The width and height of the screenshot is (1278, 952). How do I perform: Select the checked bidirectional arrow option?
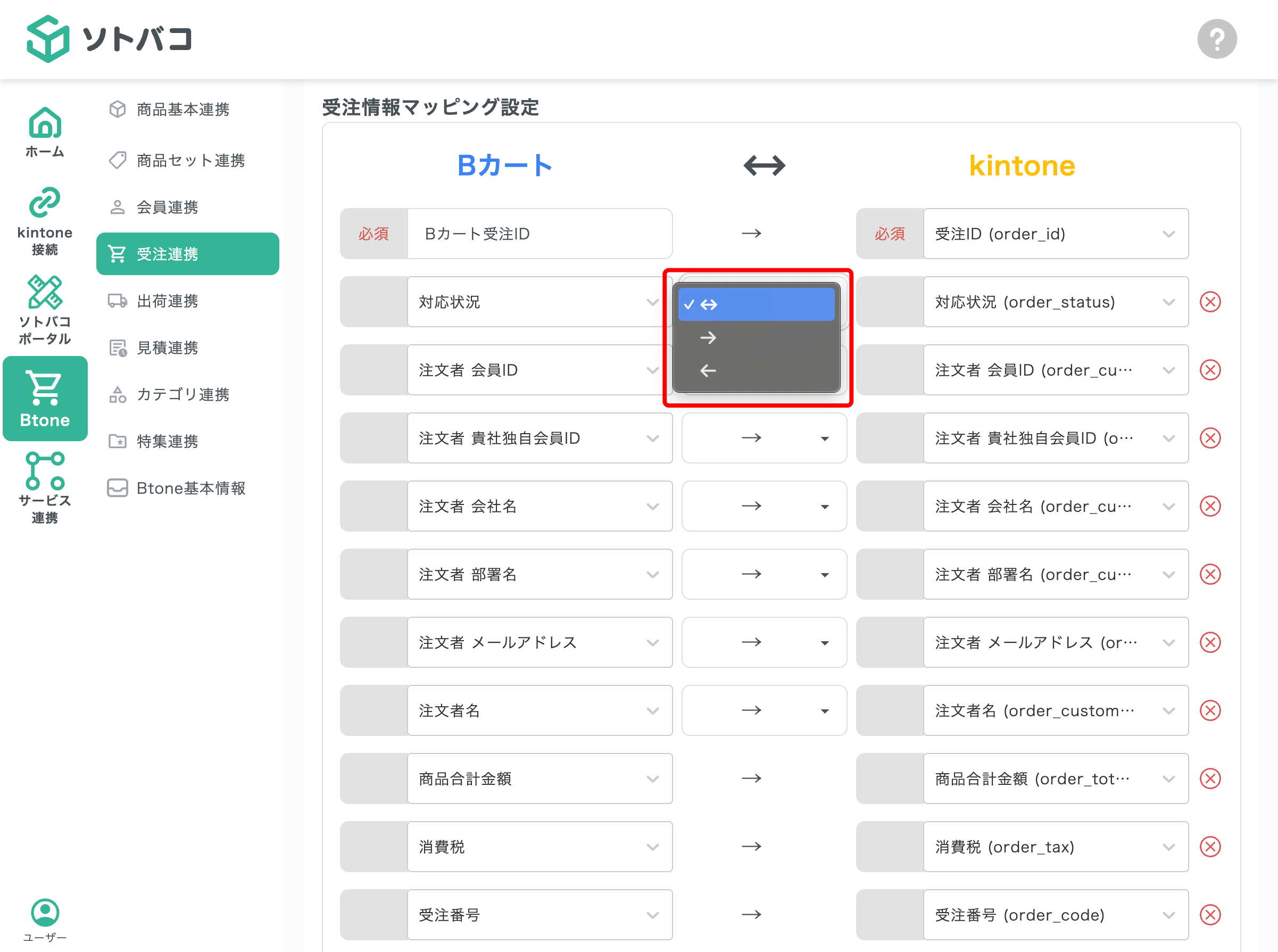click(756, 304)
